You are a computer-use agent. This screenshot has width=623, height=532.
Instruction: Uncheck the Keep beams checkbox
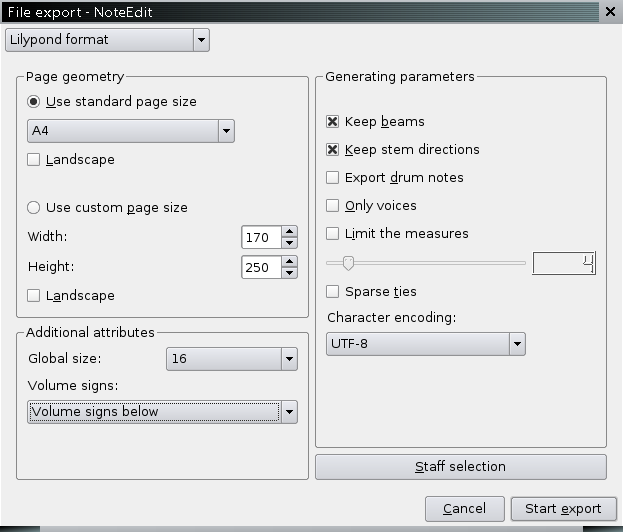click(333, 122)
